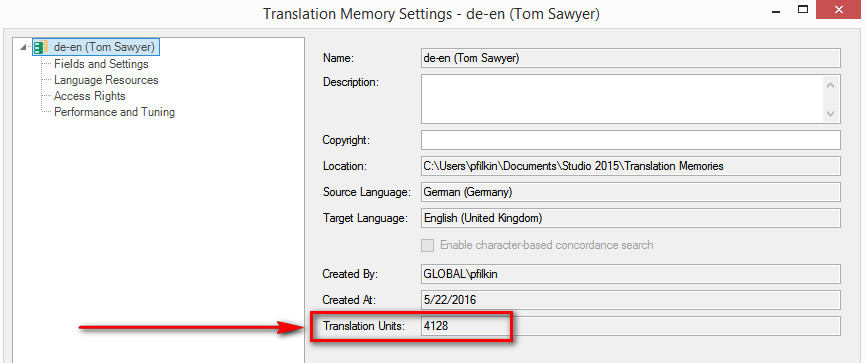Click the translation memory icon beside de-en (Tom Sawyer)
The image size is (865, 363).
click(x=41, y=47)
